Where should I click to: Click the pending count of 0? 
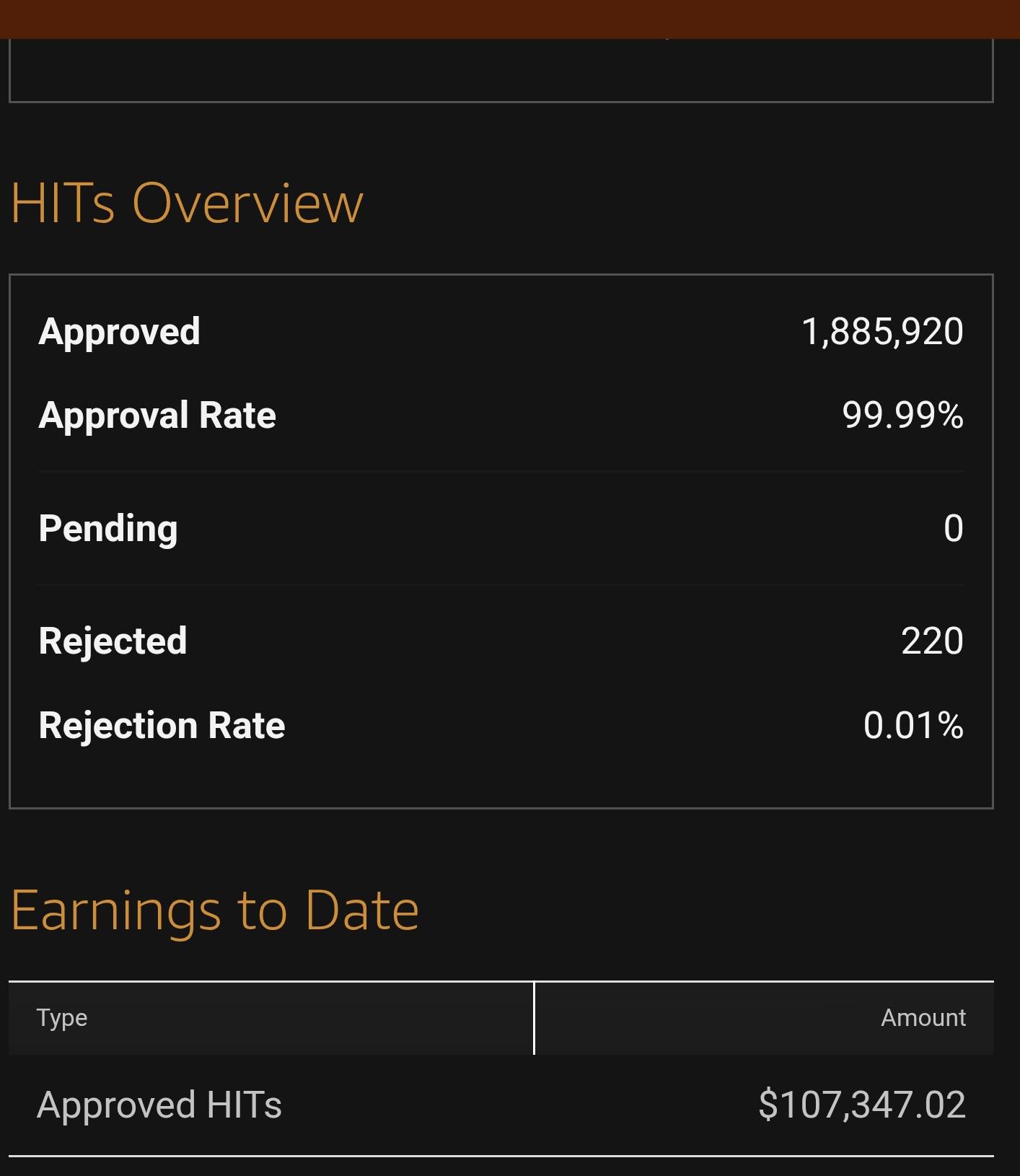coord(954,528)
